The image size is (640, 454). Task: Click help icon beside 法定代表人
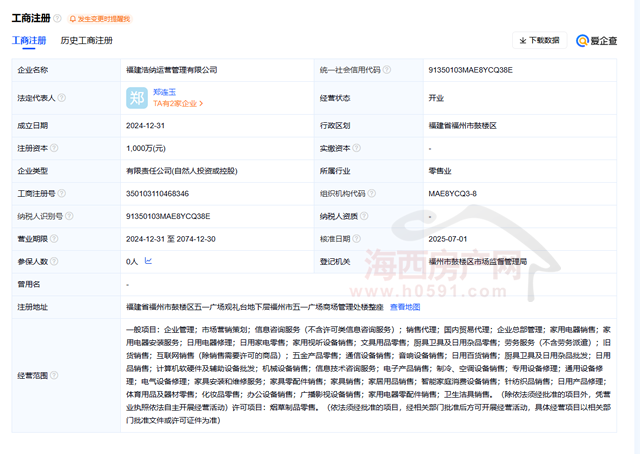tap(62, 98)
